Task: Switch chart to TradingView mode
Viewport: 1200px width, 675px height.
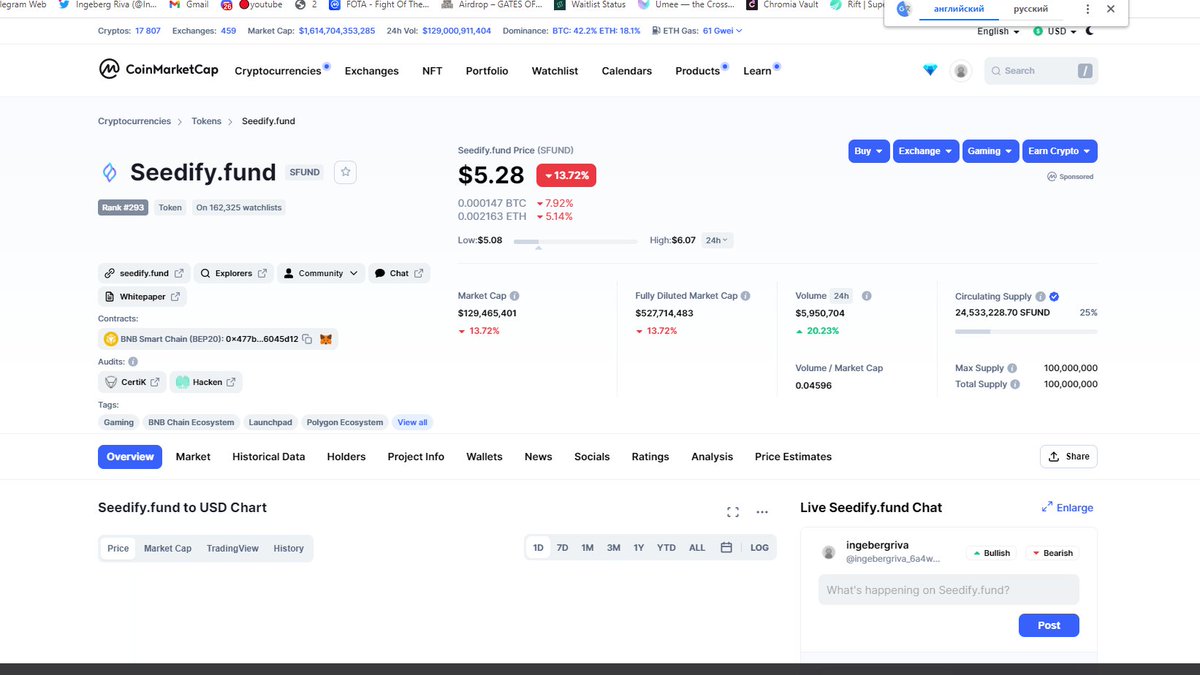Action: (233, 548)
